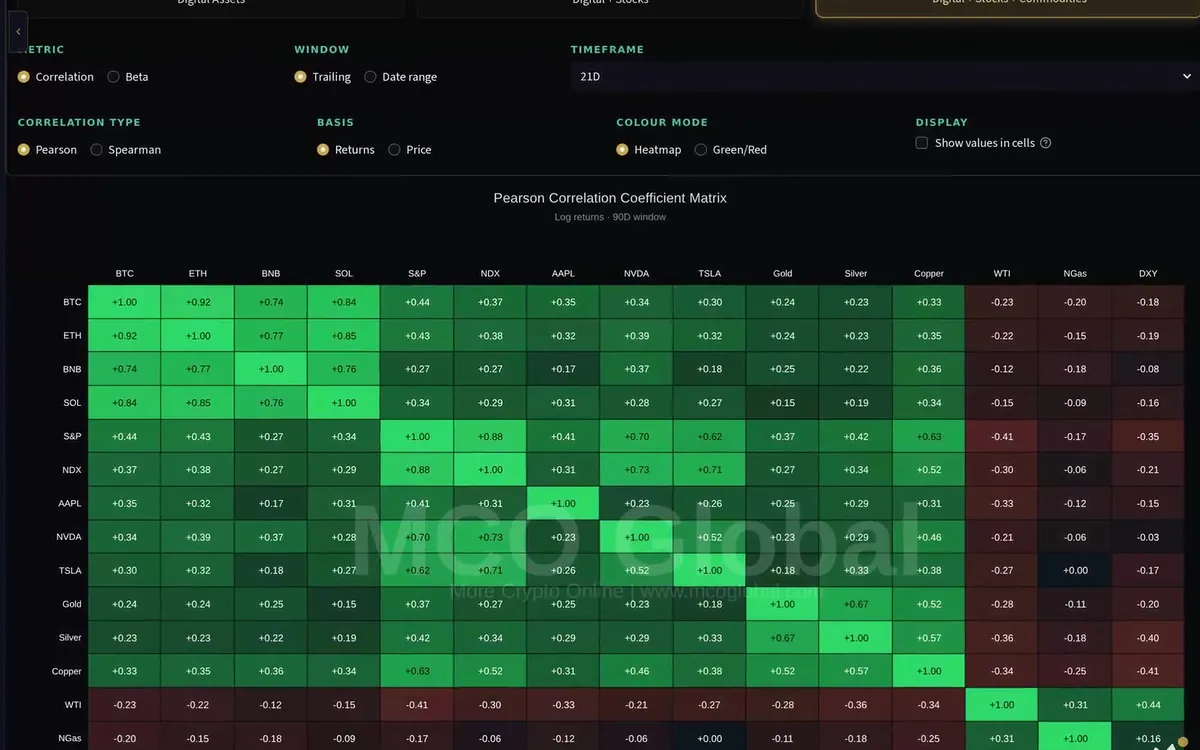Click the NVDA column header

[x=636, y=273]
